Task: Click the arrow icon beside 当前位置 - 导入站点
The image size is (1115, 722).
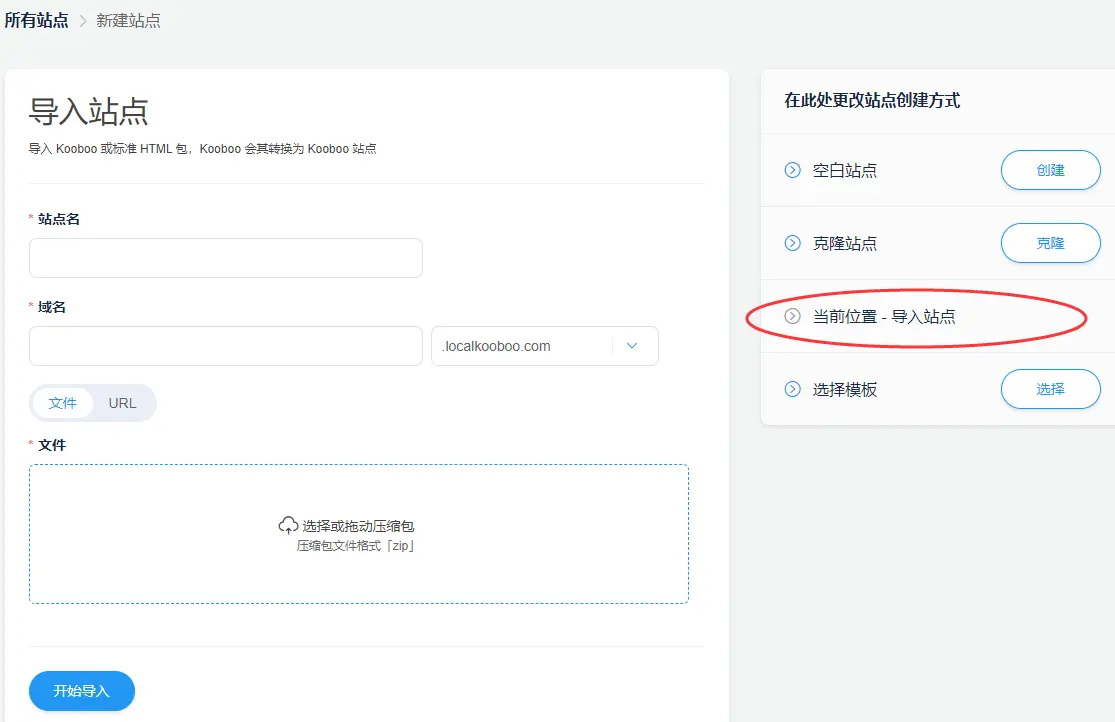Action: tap(792, 316)
